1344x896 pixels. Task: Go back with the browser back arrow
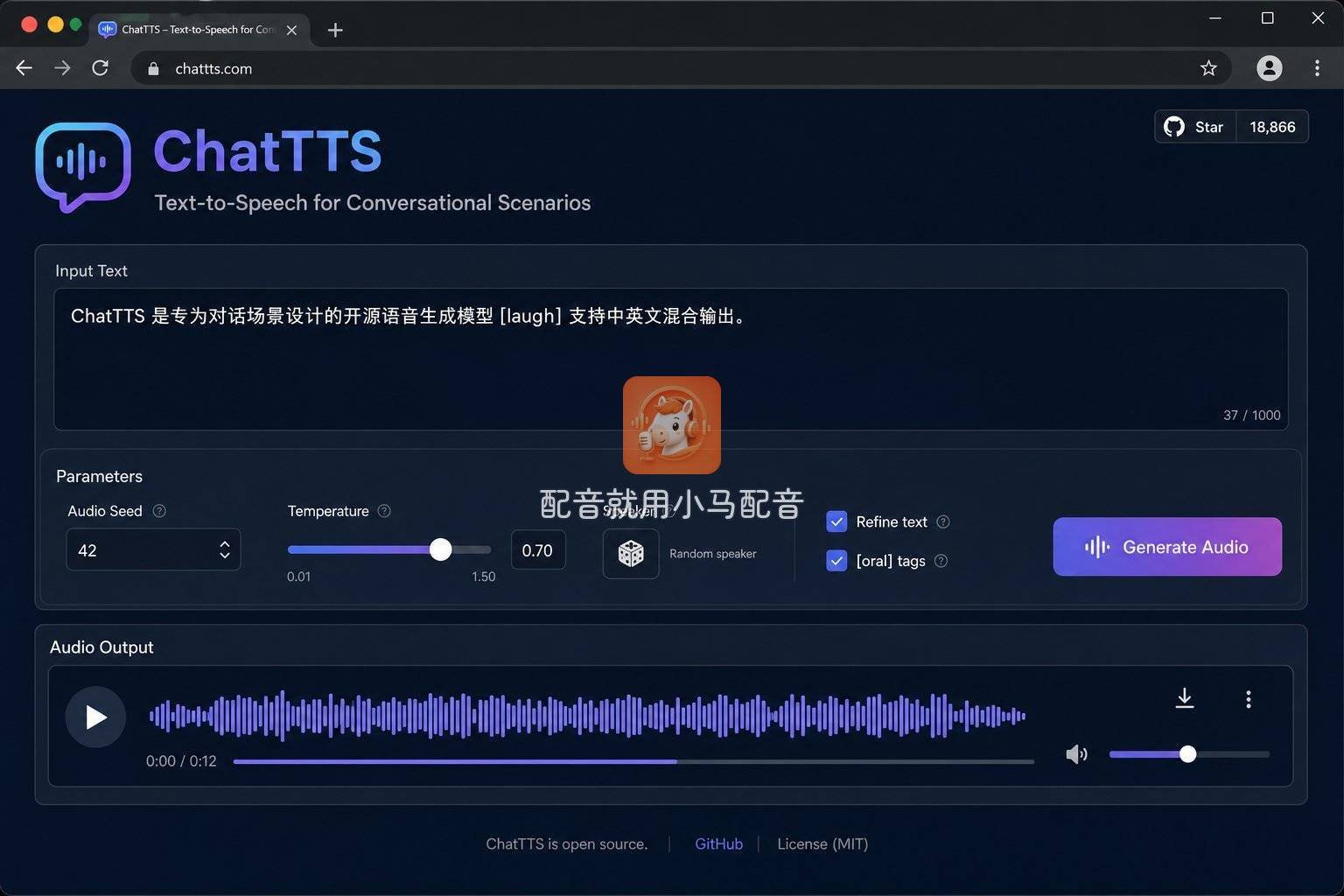click(24, 68)
